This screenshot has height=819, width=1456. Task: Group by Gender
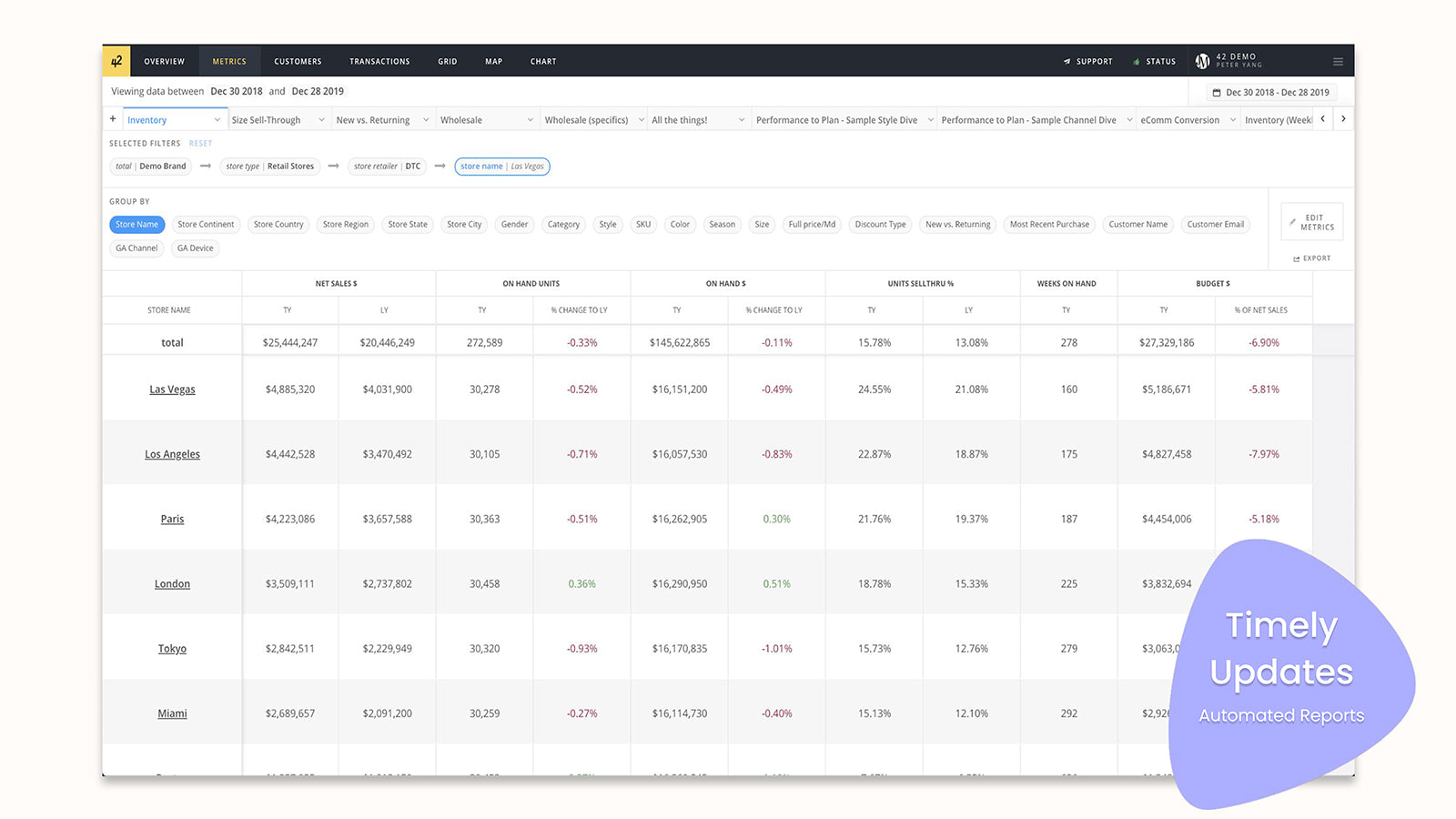tap(514, 225)
